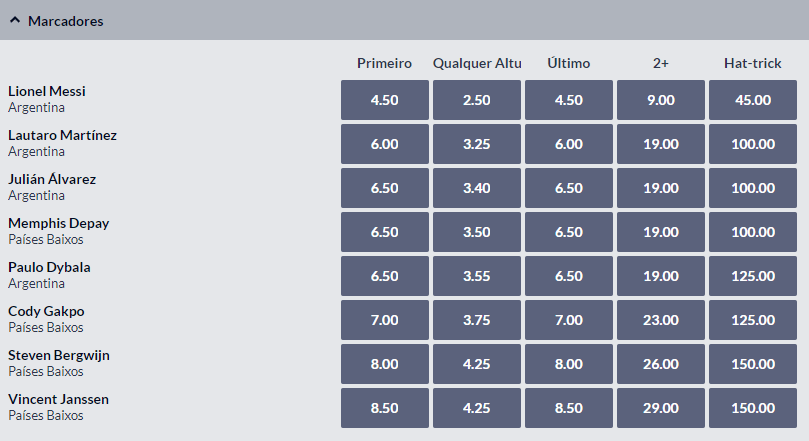Pick Paulo Dybala Qualquer Altura odds 3.55
Screen dimensions: 809x441
477,276
